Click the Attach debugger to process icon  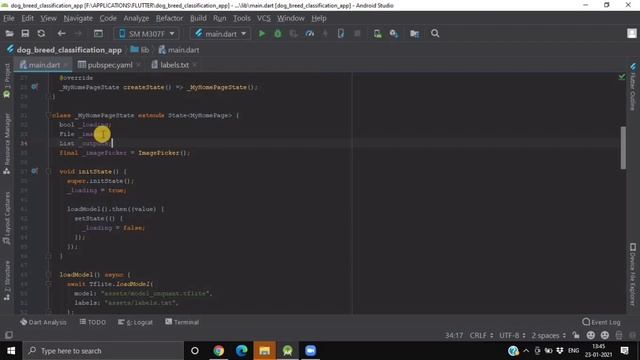(341, 33)
